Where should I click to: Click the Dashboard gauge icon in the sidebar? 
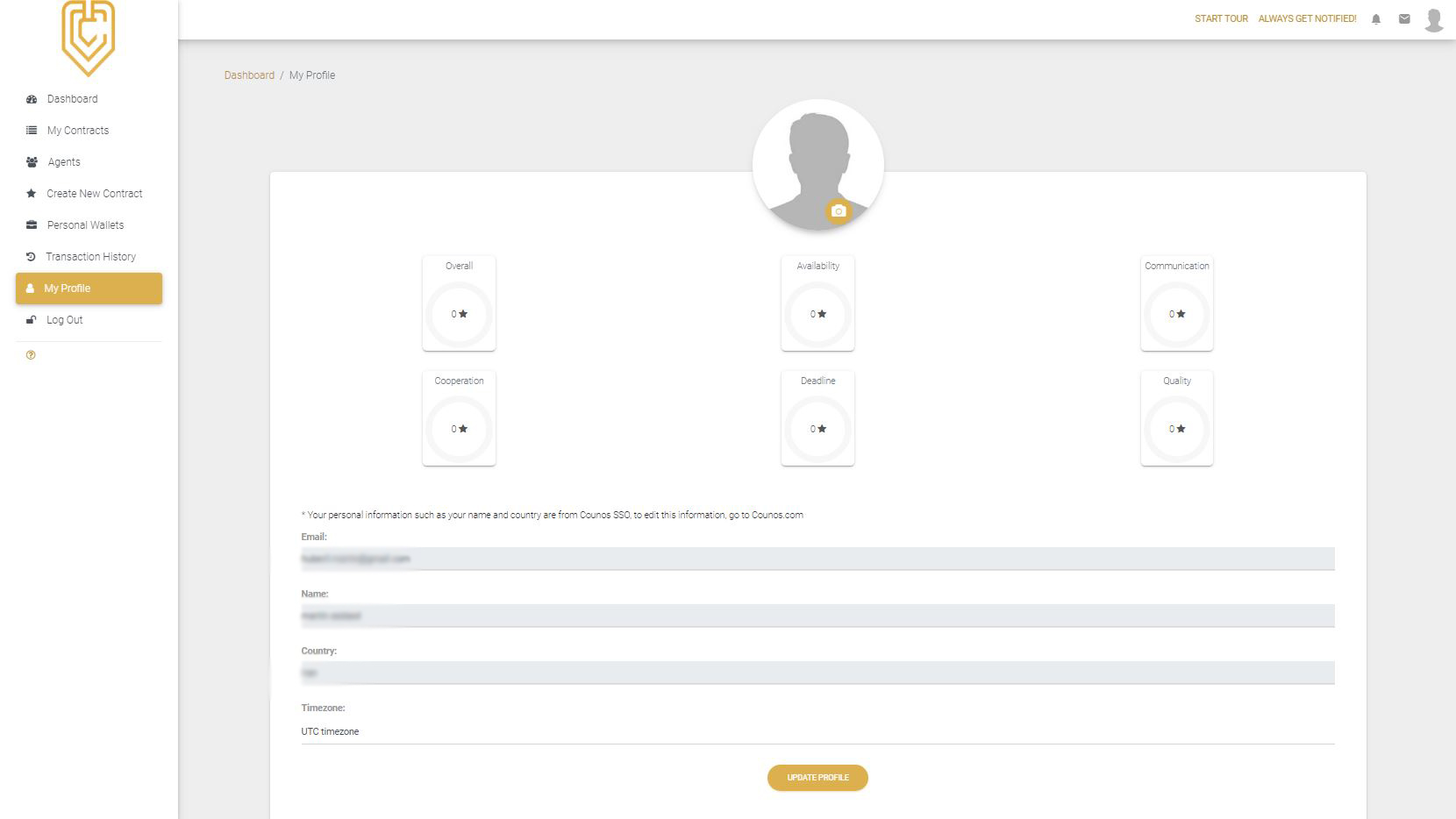pos(32,99)
